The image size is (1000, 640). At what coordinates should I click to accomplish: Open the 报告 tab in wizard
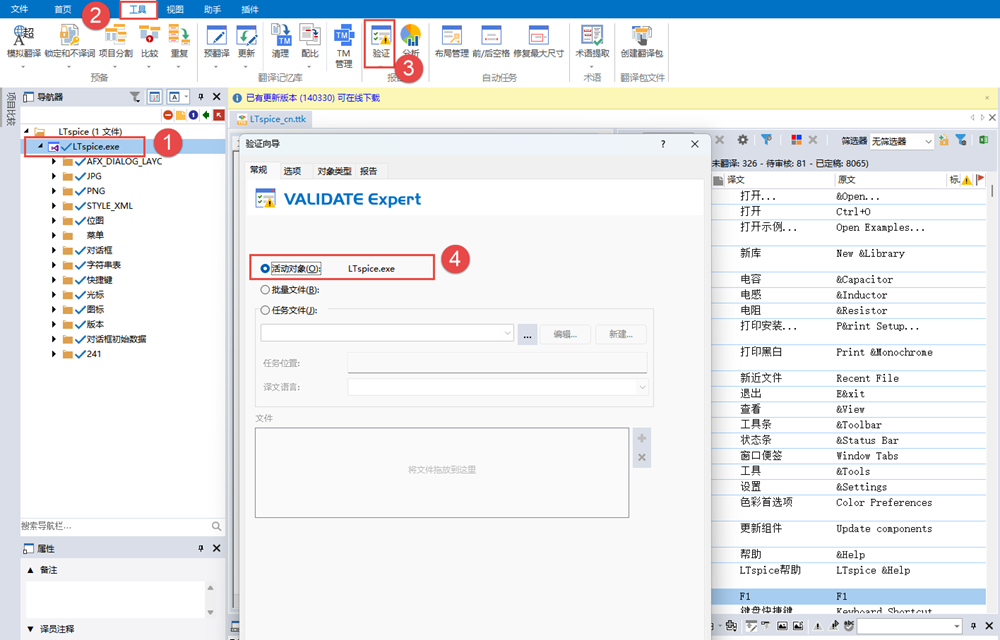369,171
